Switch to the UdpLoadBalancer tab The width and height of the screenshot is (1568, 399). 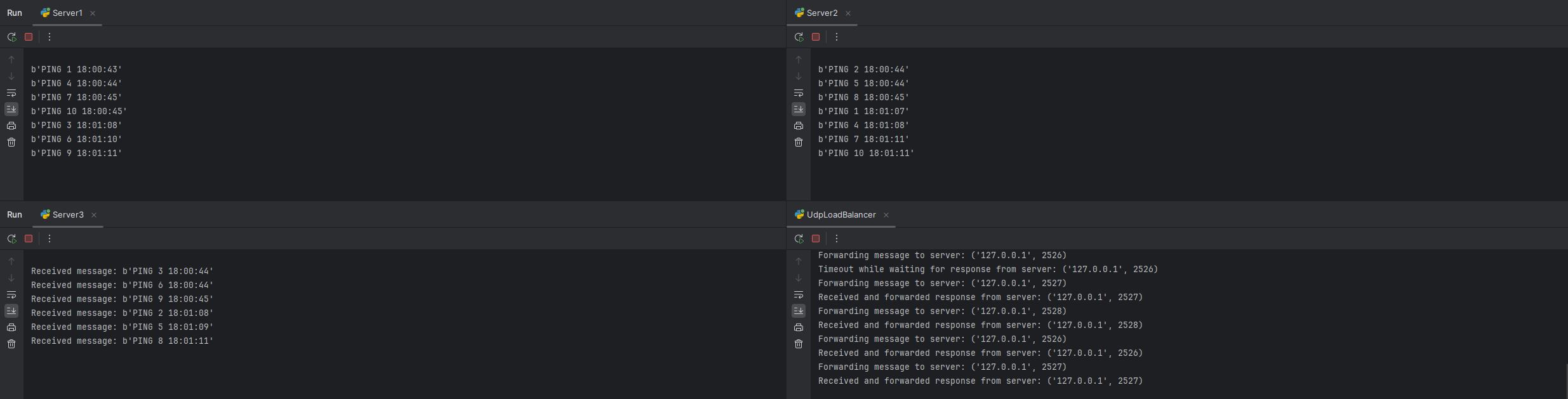click(x=840, y=215)
